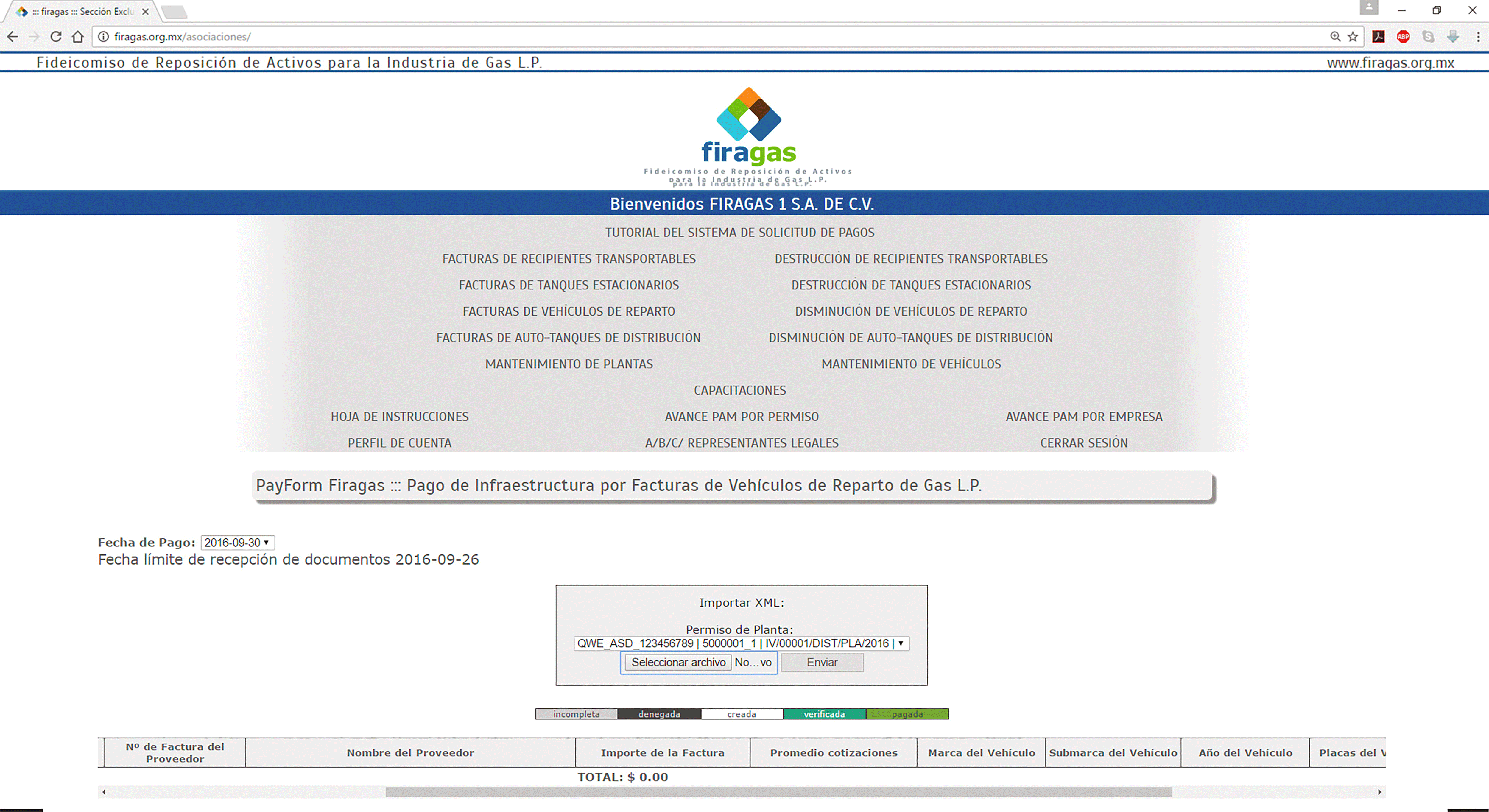This screenshot has width=1489, height=812.
Task: Click the horizontal table scrollbar thumb
Action: pos(779,792)
